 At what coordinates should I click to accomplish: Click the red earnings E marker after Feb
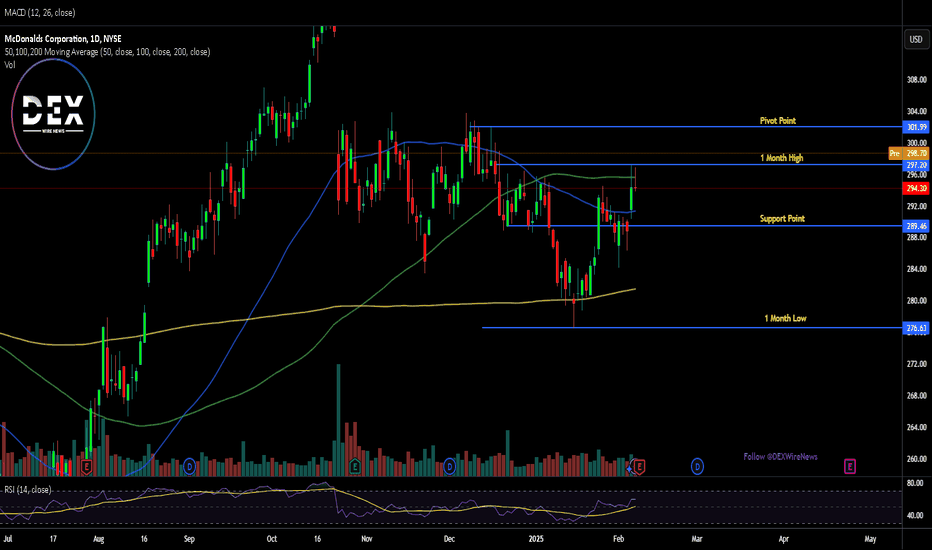click(x=640, y=467)
